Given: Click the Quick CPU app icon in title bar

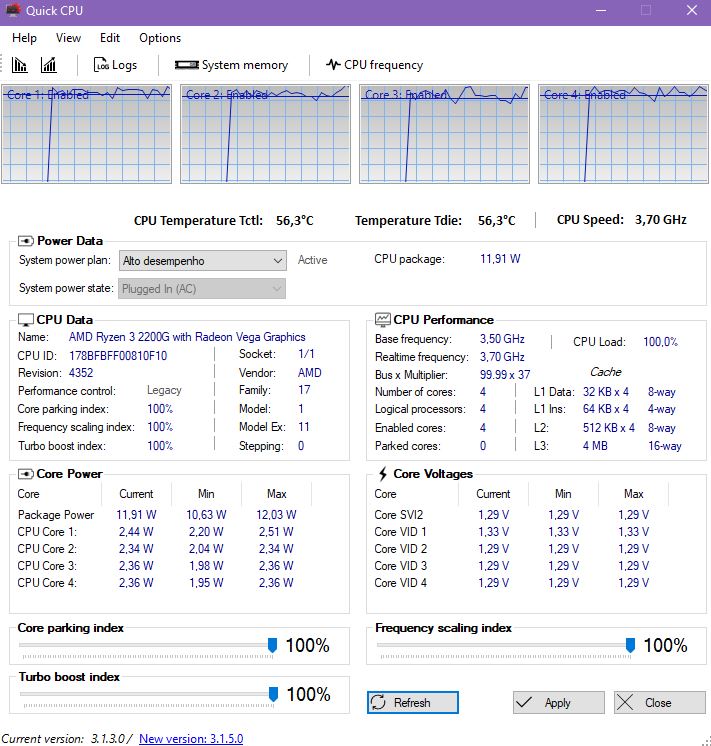Looking at the screenshot, I should 12,10.
